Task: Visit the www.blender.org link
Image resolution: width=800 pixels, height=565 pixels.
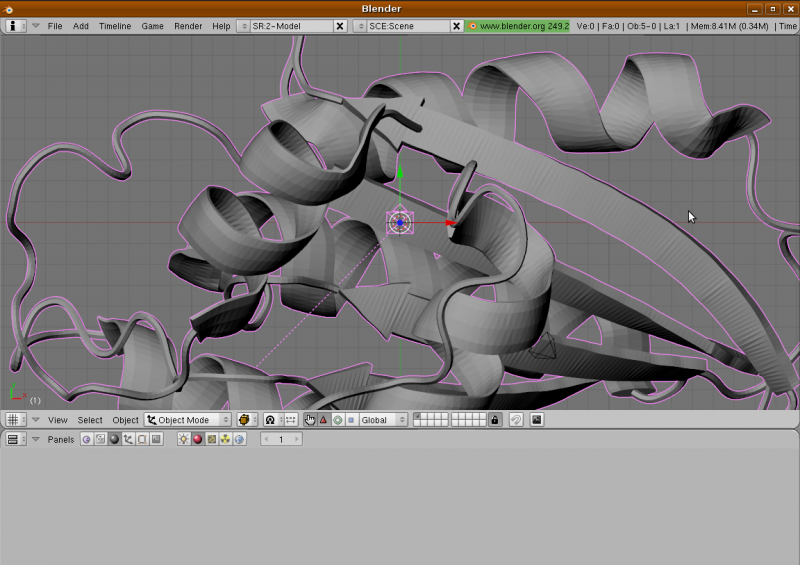Action: coord(518,26)
